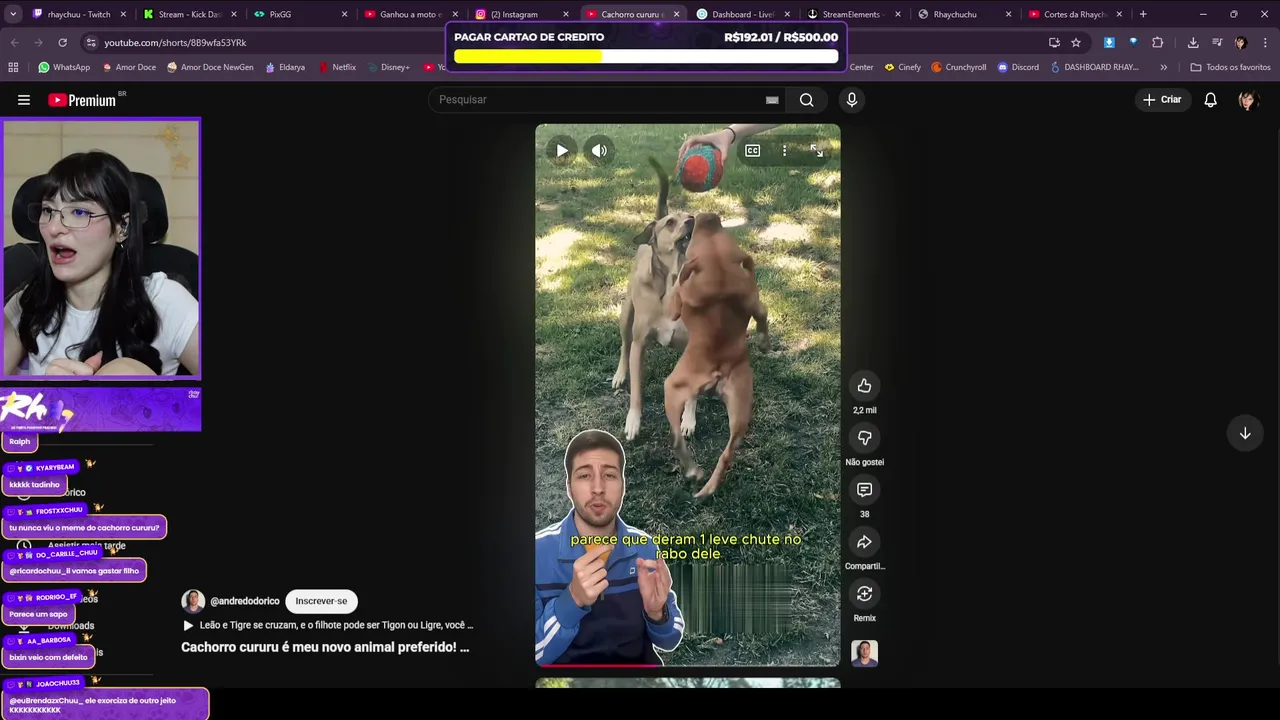Open the Eldarya bookmark
Screen dimensions: 1280x720
pyautogui.click(x=285, y=67)
